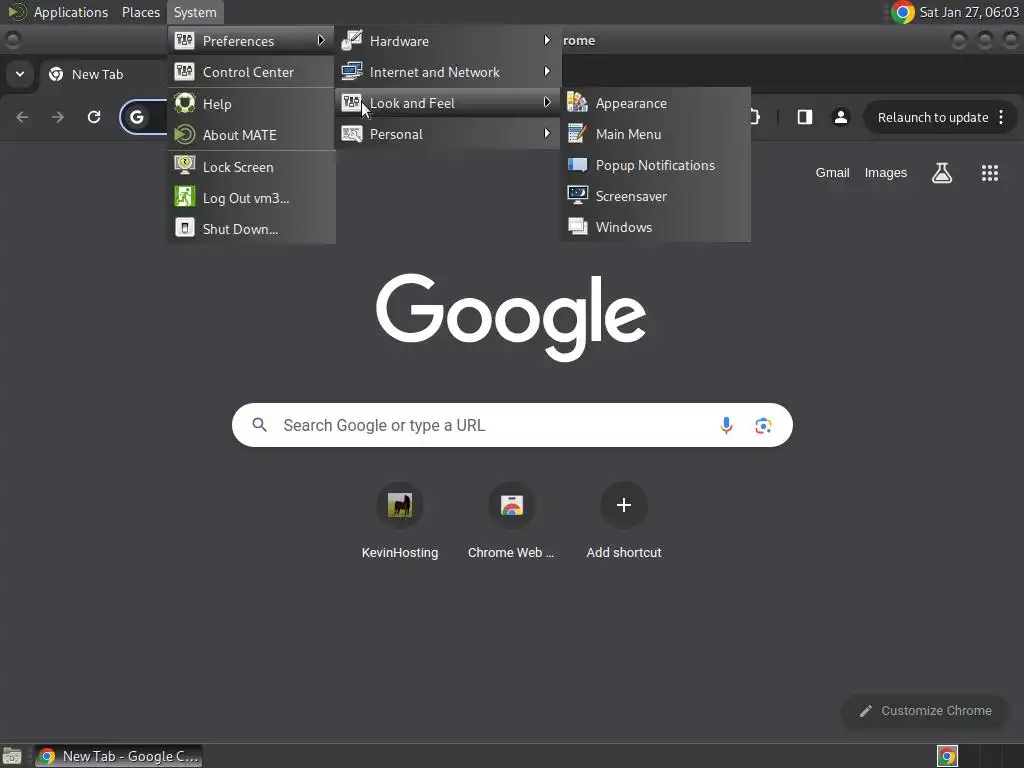Click the Lock Screen icon
This screenshot has height=768, width=1024.
click(x=185, y=166)
